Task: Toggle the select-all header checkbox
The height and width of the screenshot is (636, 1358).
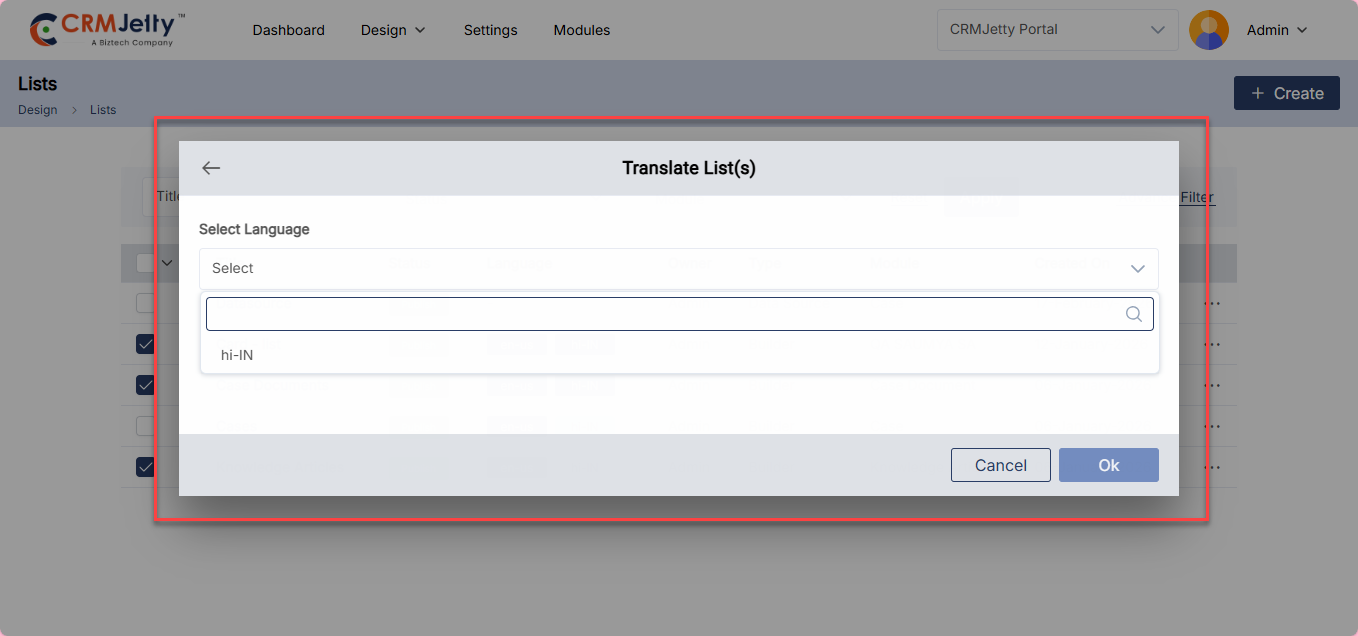Action: coord(145,263)
